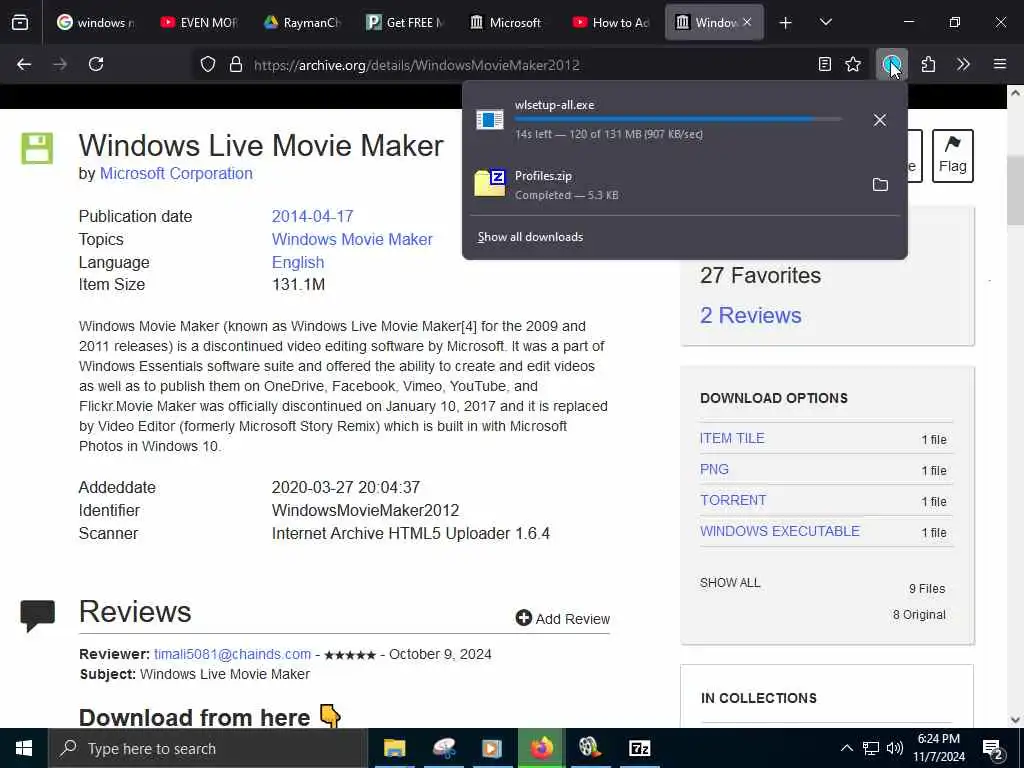Screen dimensions: 1024x768
Task: Switch to the Google 'windows' search tab
Action: 95,22
